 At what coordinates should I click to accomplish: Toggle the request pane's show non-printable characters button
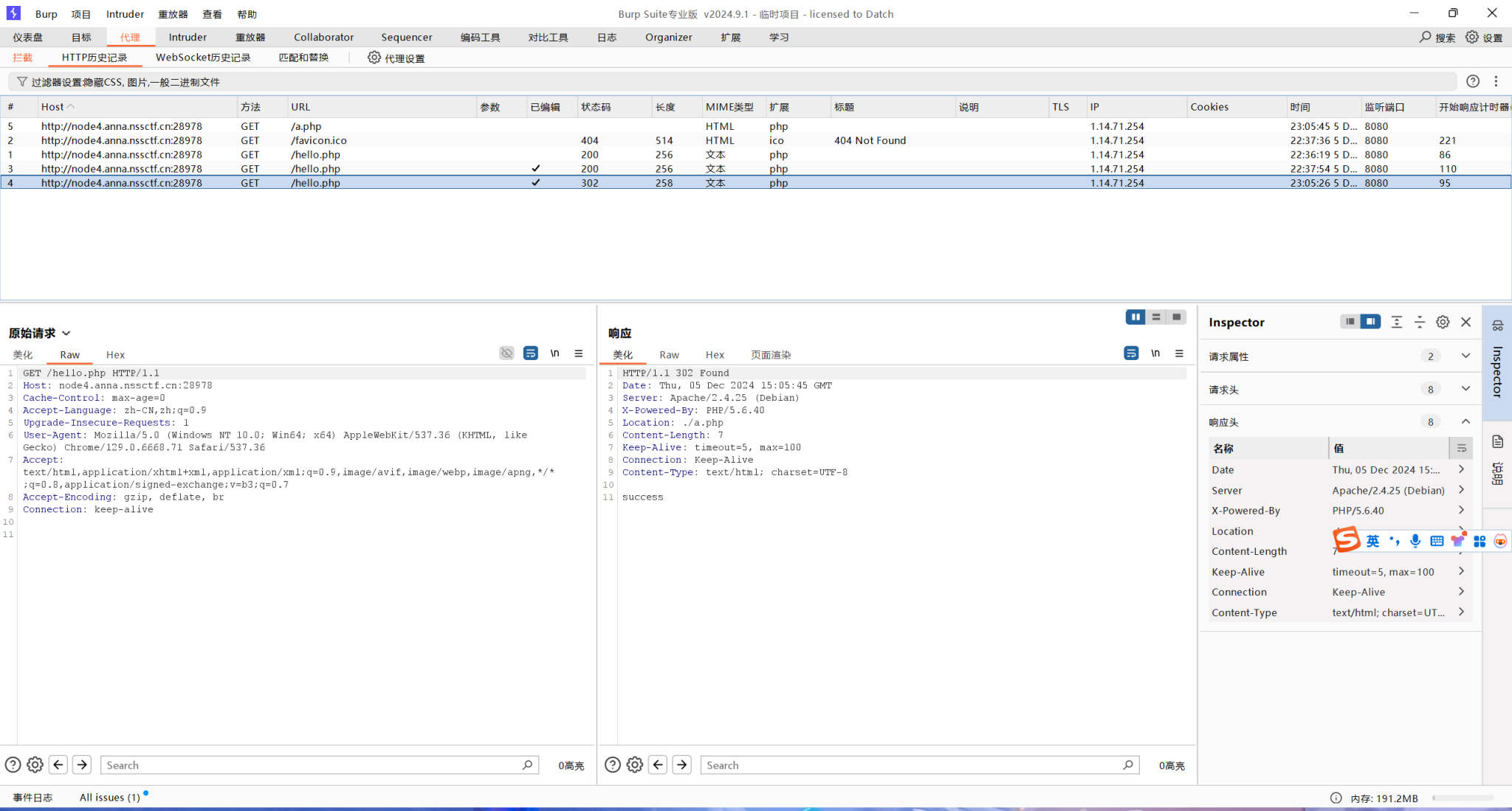[554, 353]
